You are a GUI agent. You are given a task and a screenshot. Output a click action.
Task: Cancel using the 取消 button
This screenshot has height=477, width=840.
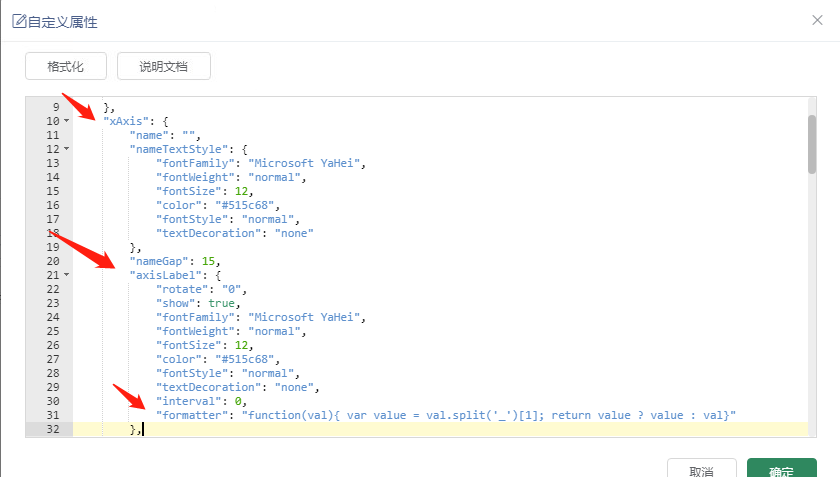(x=701, y=468)
